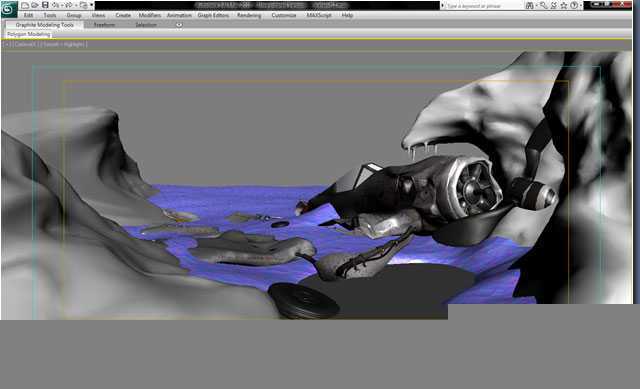Image resolution: width=640 pixels, height=389 pixels.
Task: Click the New Scene icon
Action: [25, 5]
